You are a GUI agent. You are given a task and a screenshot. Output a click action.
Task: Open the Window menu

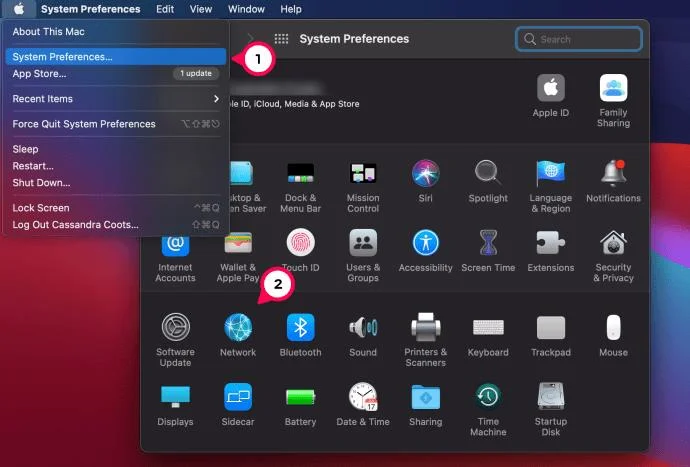coord(246,9)
